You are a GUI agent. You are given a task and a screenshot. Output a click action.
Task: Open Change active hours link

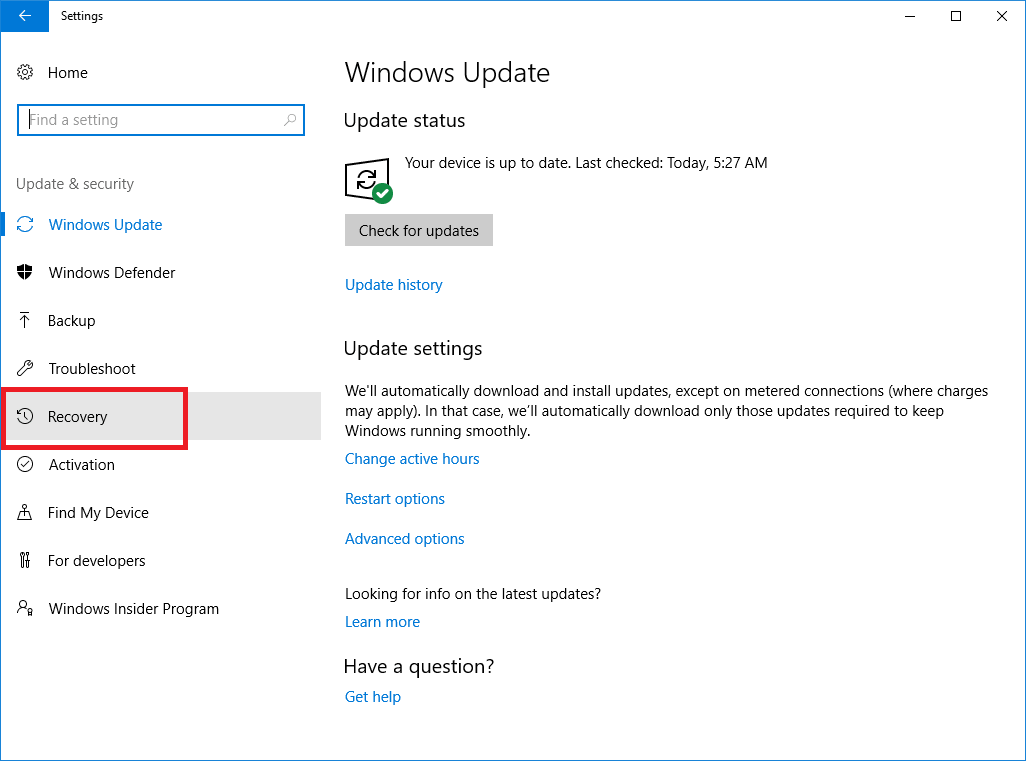(412, 459)
